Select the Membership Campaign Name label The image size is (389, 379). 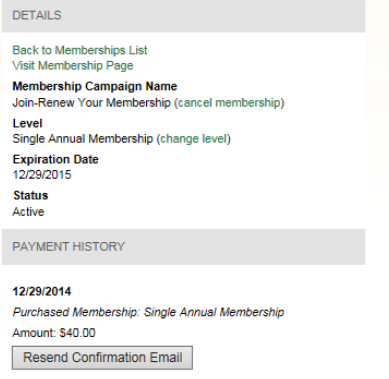(x=95, y=86)
